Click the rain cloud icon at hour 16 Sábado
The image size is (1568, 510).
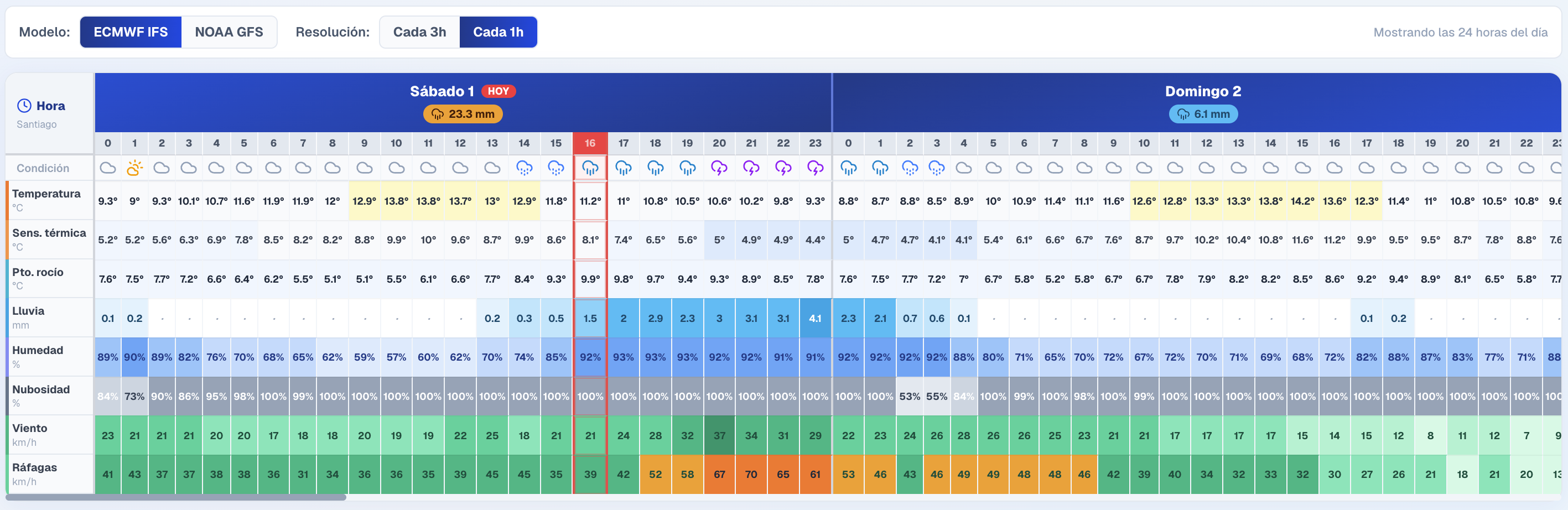tap(590, 168)
